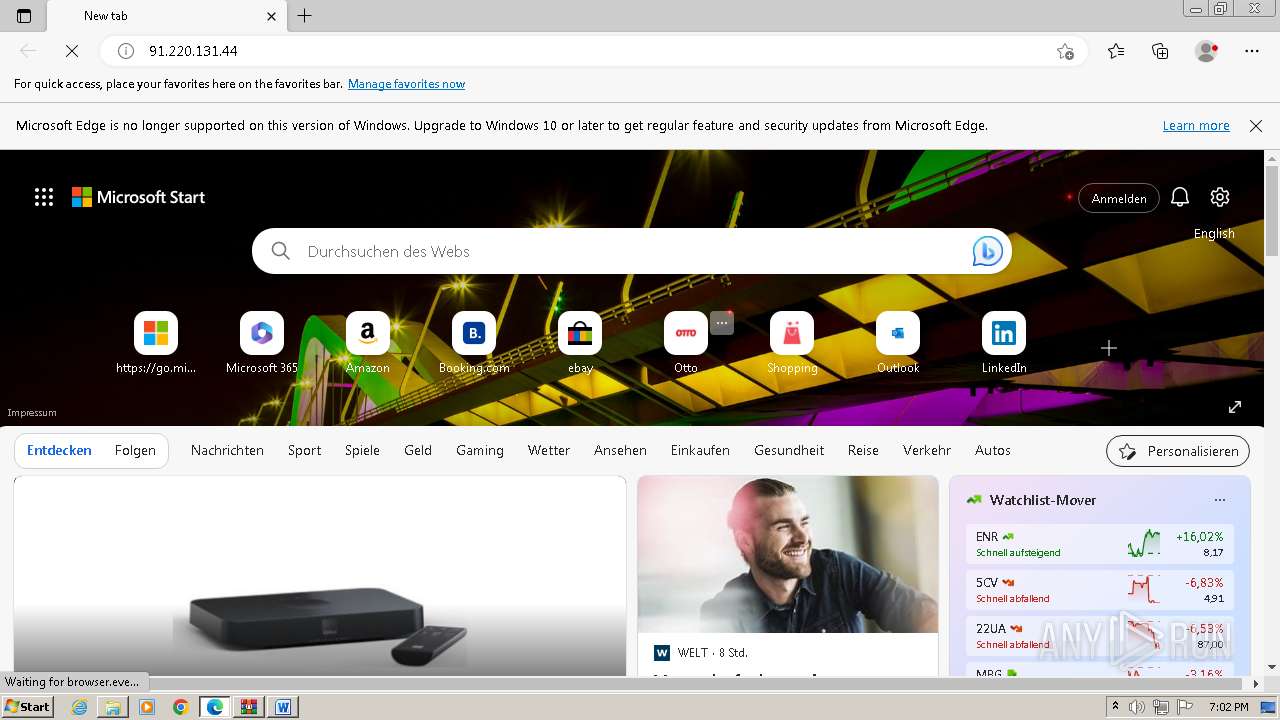Launch Bing chat from search box
The height and width of the screenshot is (720, 1280).
point(987,251)
